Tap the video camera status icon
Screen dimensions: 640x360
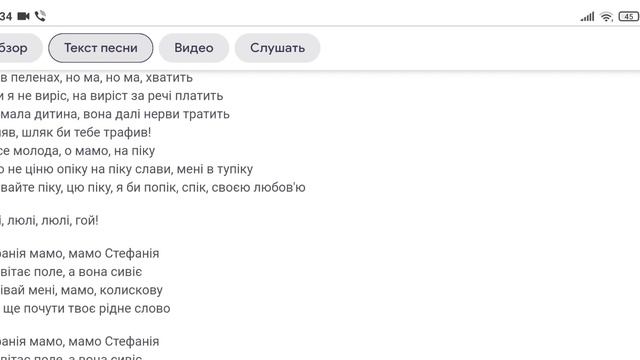pos(23,16)
